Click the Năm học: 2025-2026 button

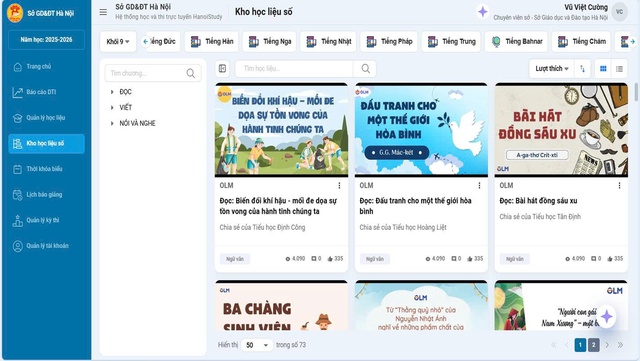point(47,40)
